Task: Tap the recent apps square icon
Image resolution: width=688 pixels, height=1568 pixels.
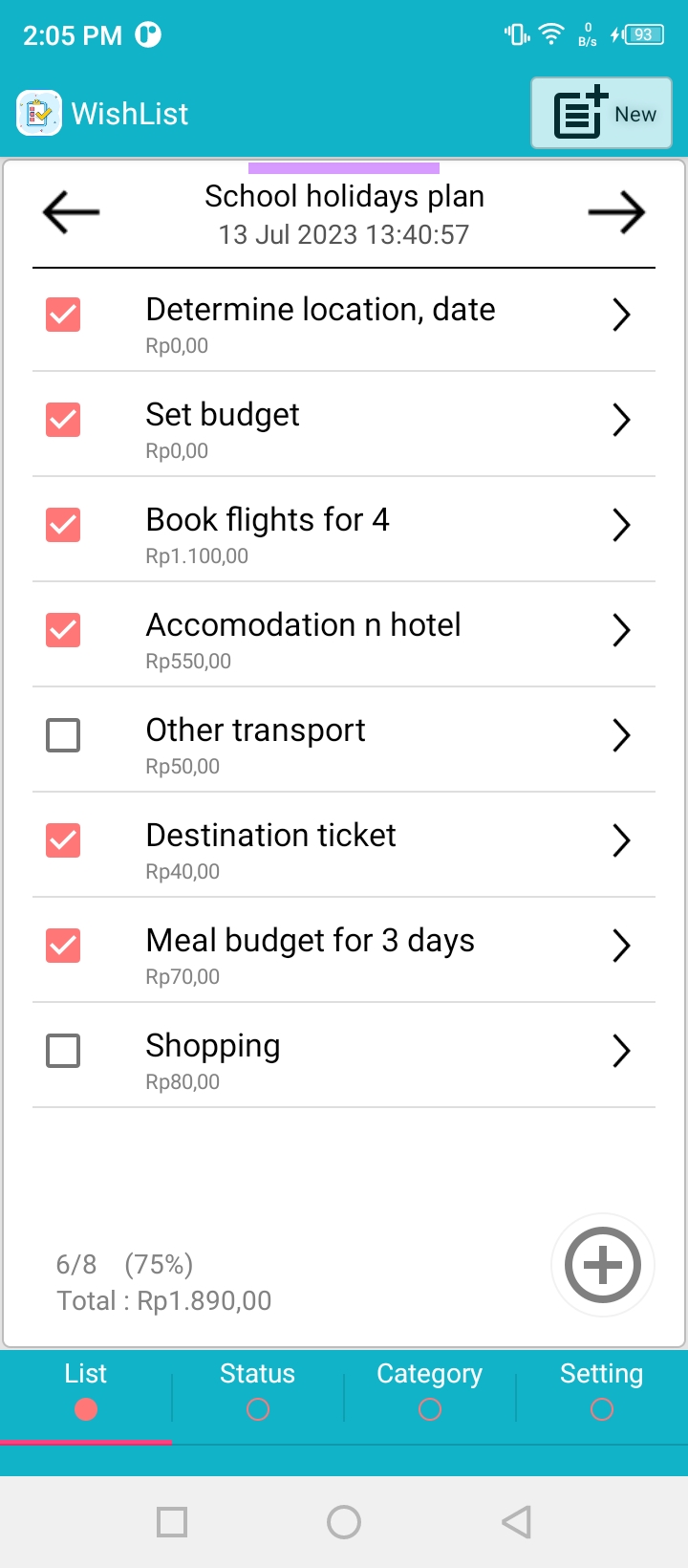Action: pos(172,1521)
